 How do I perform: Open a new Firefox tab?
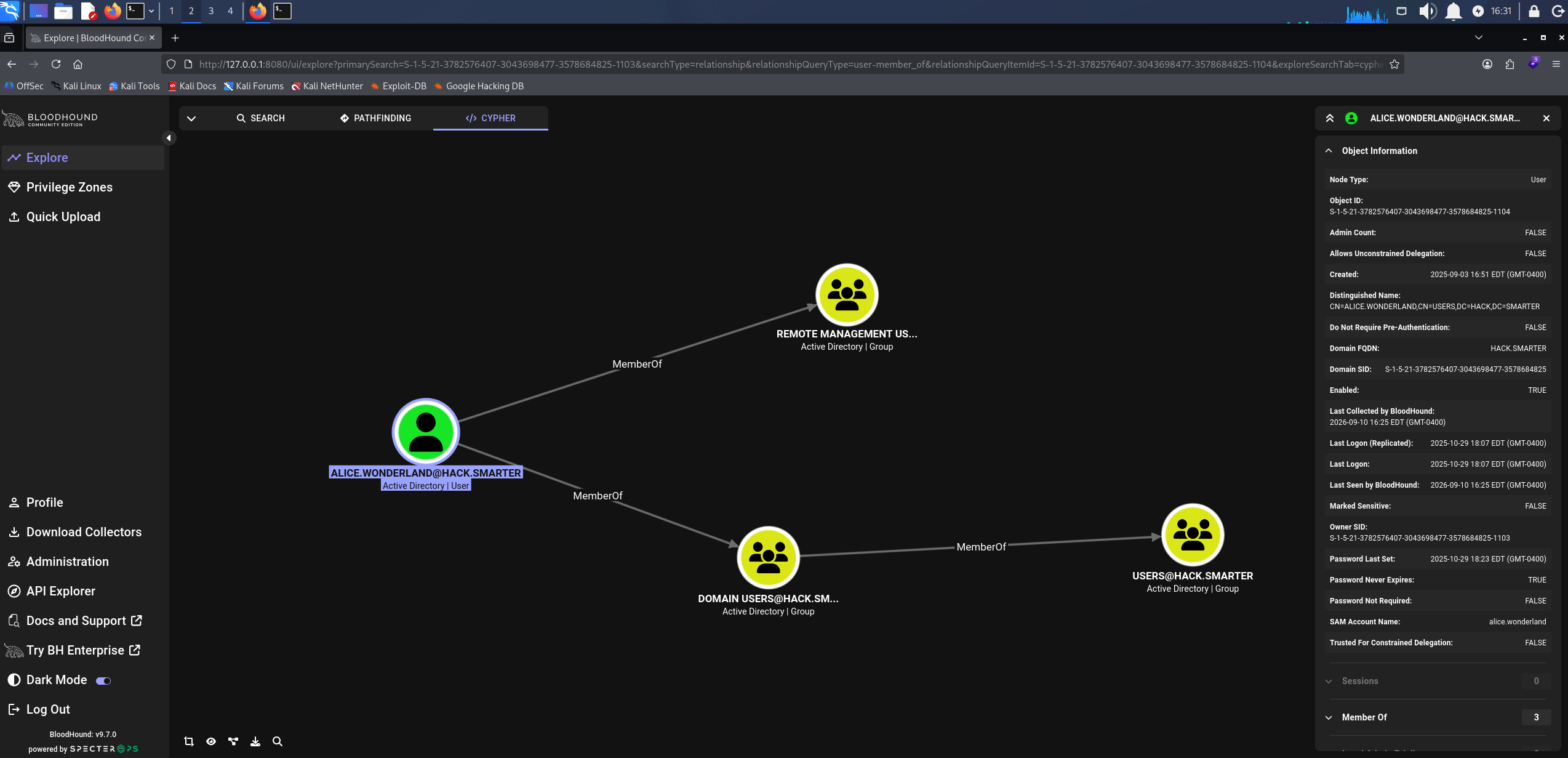click(175, 38)
